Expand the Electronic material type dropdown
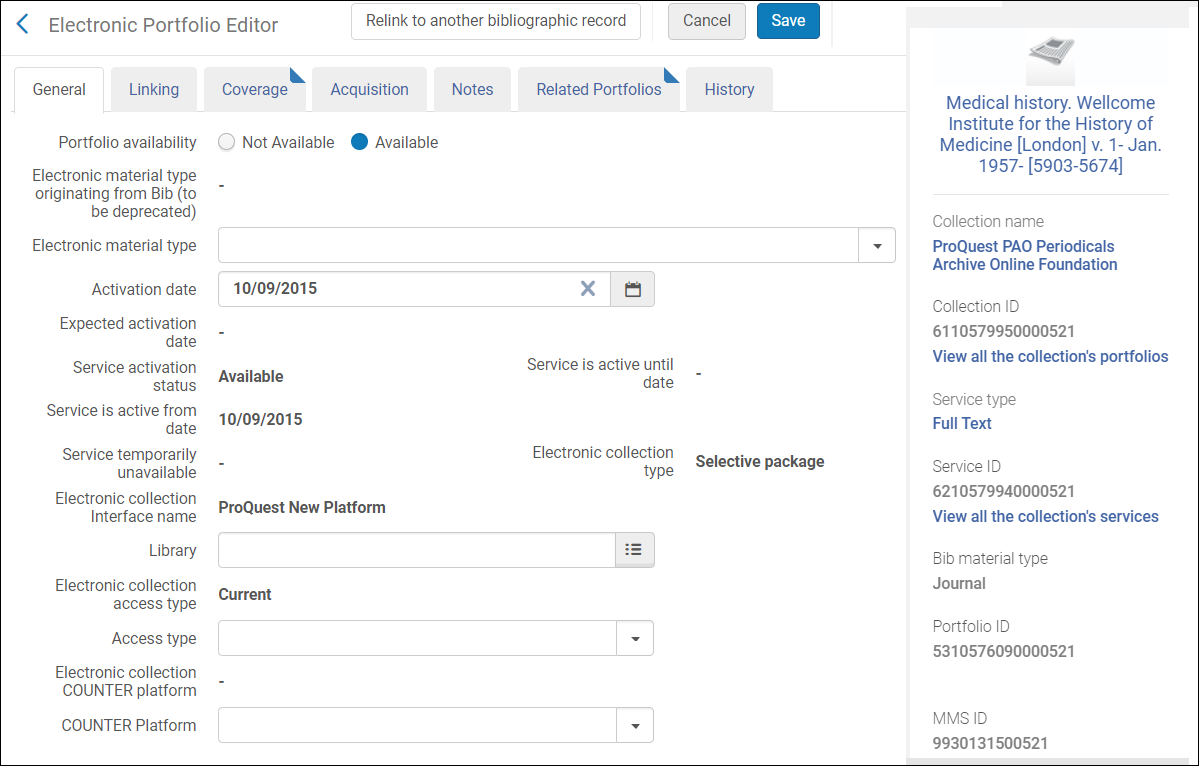1199x766 pixels. pyautogui.click(x=877, y=245)
